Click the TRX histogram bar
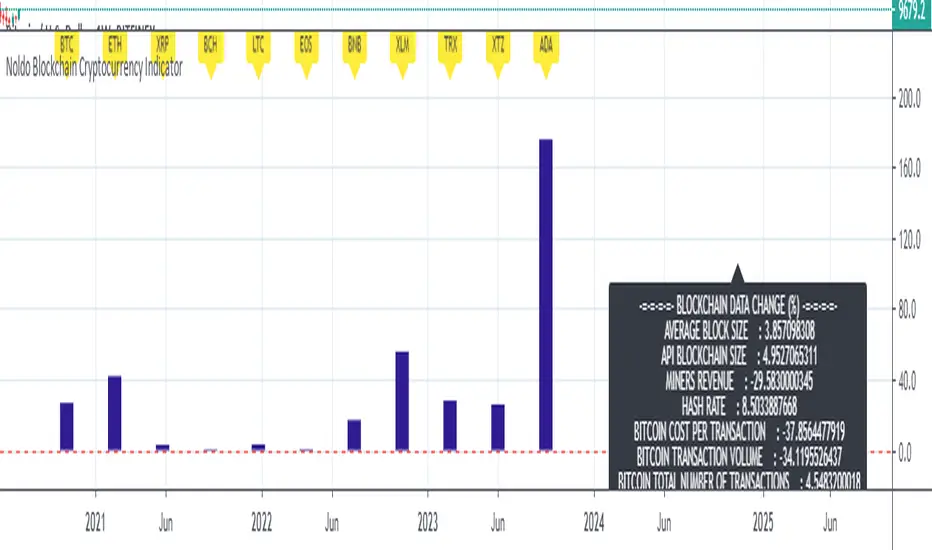This screenshot has height=550, width=932. tap(450, 426)
